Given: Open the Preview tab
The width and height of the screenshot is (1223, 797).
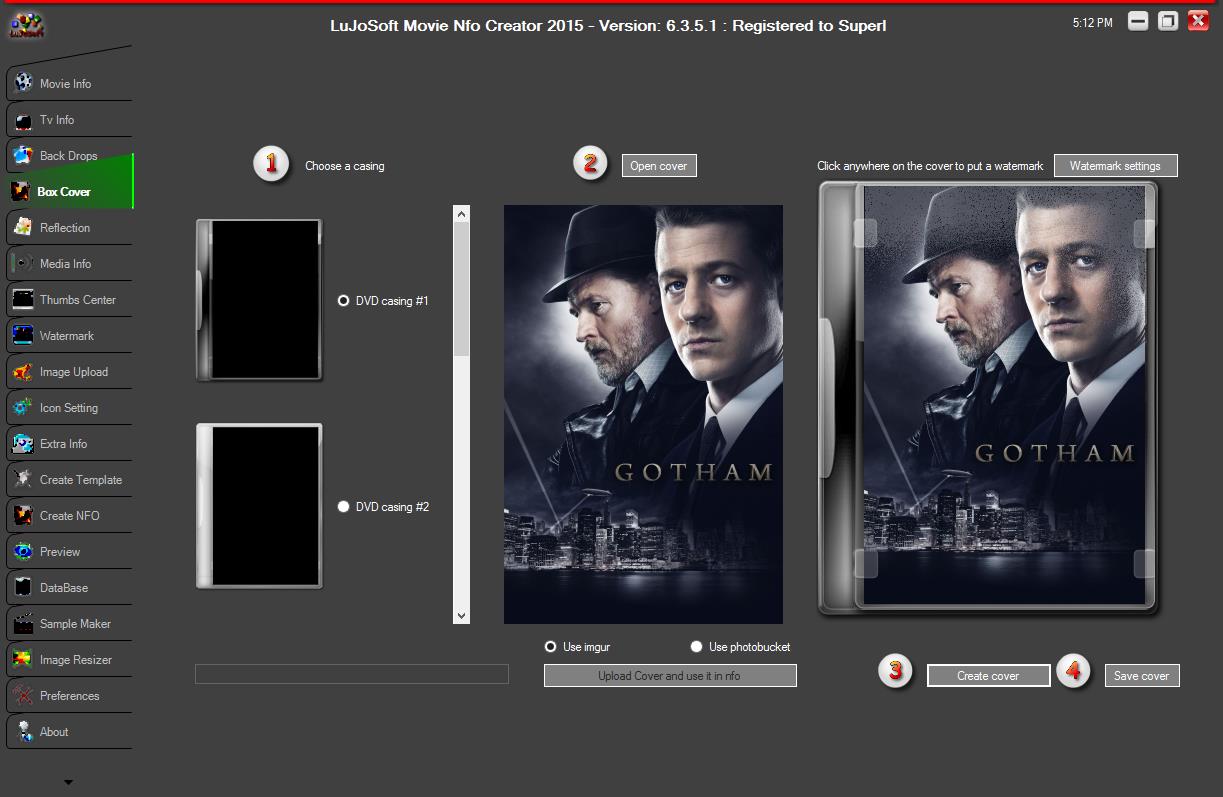Looking at the screenshot, I should tap(69, 552).
